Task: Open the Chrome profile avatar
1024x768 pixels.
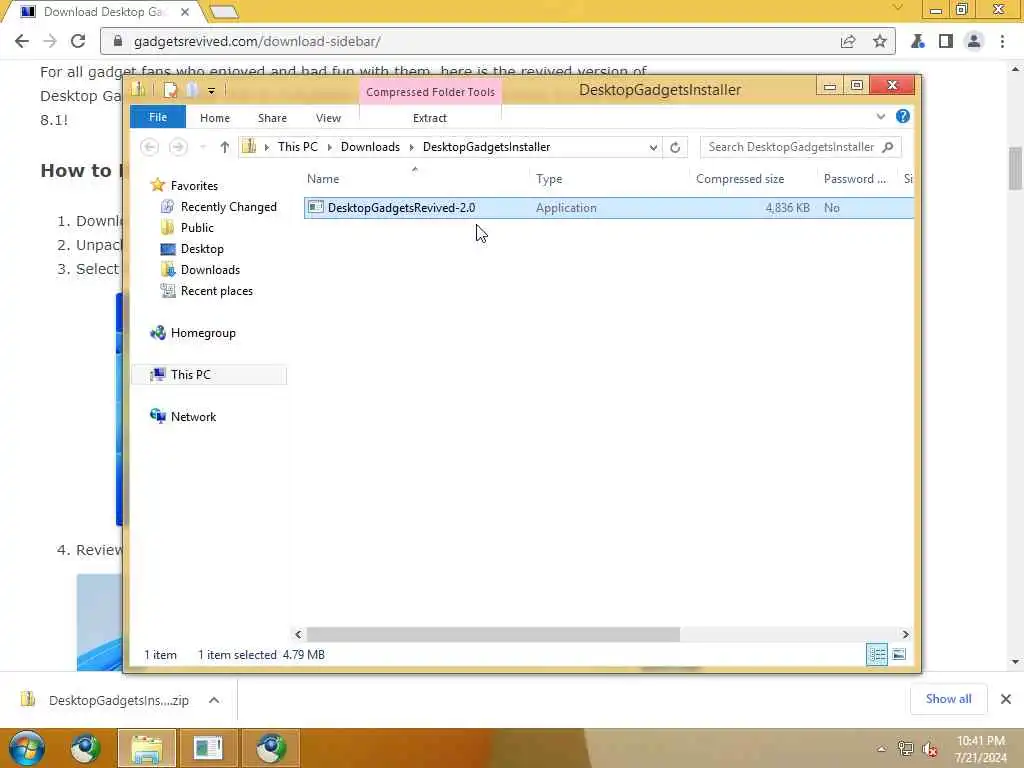Action: click(x=974, y=42)
